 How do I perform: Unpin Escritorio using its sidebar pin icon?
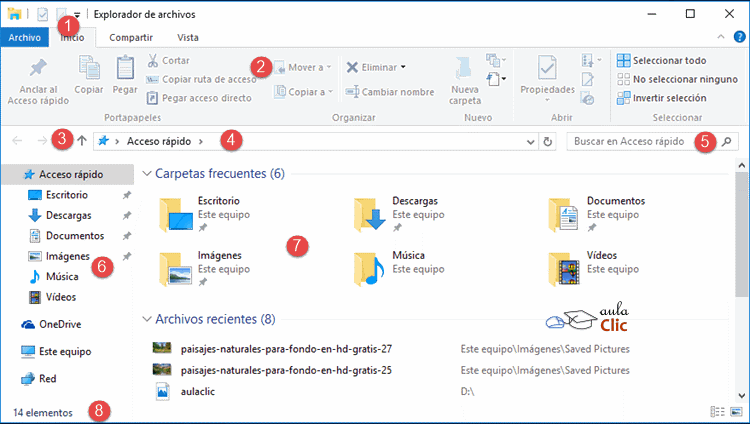coord(127,195)
